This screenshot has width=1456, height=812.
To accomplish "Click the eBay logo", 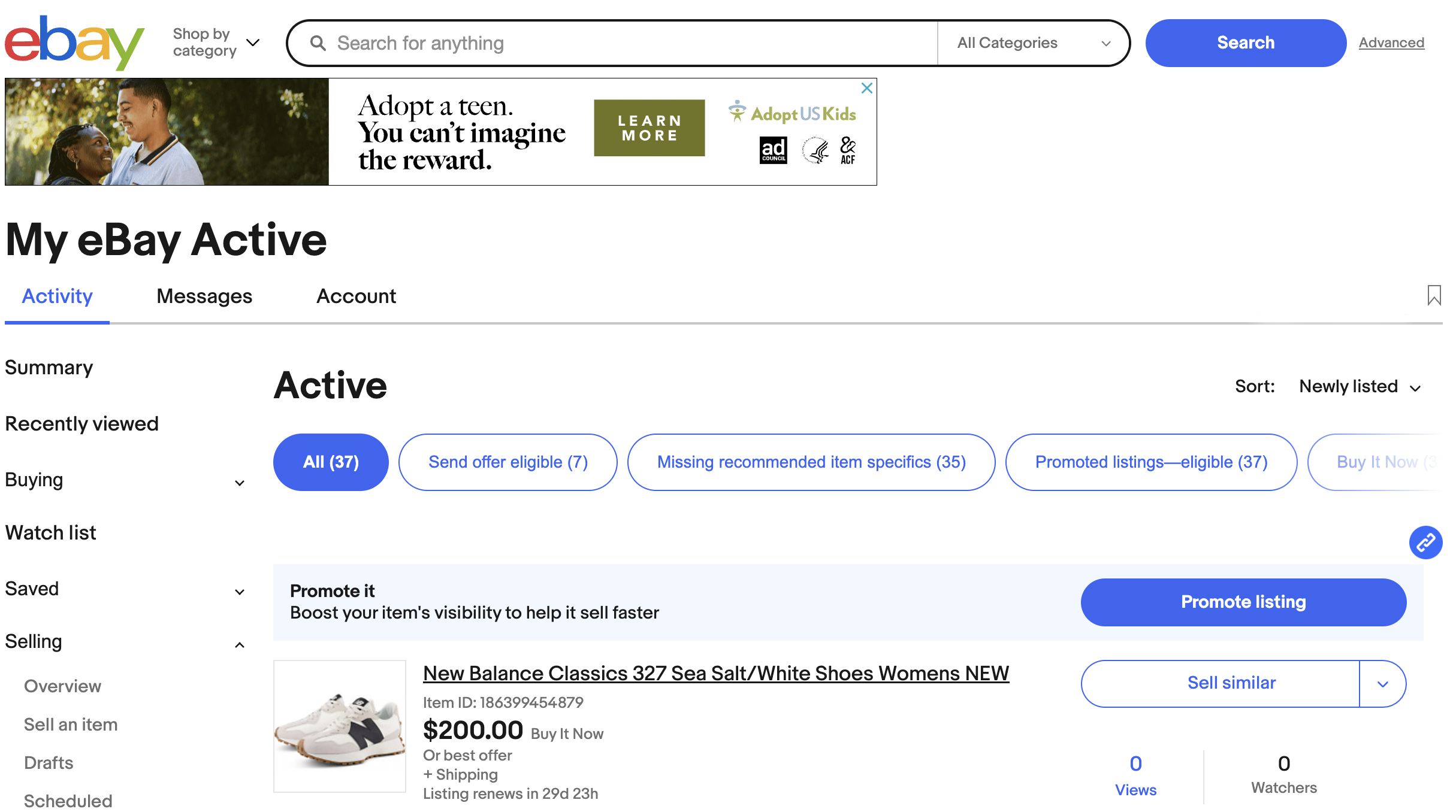I will tap(74, 42).
